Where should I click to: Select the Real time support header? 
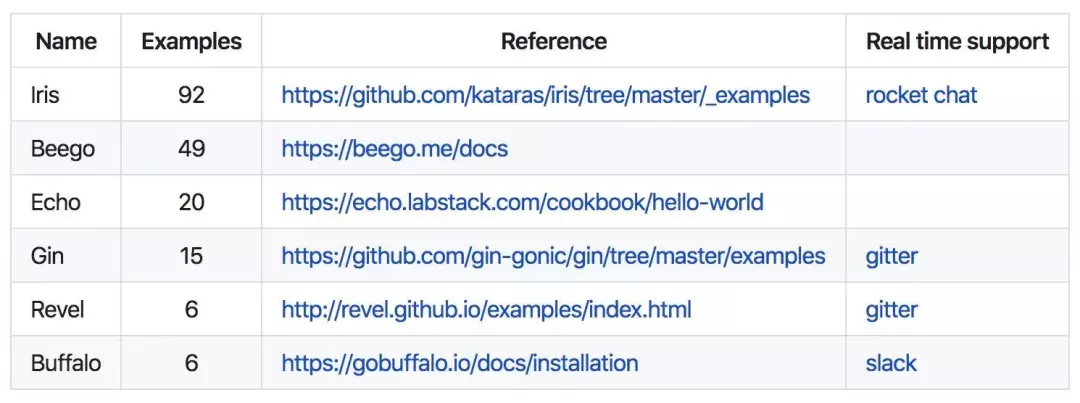[957, 41]
